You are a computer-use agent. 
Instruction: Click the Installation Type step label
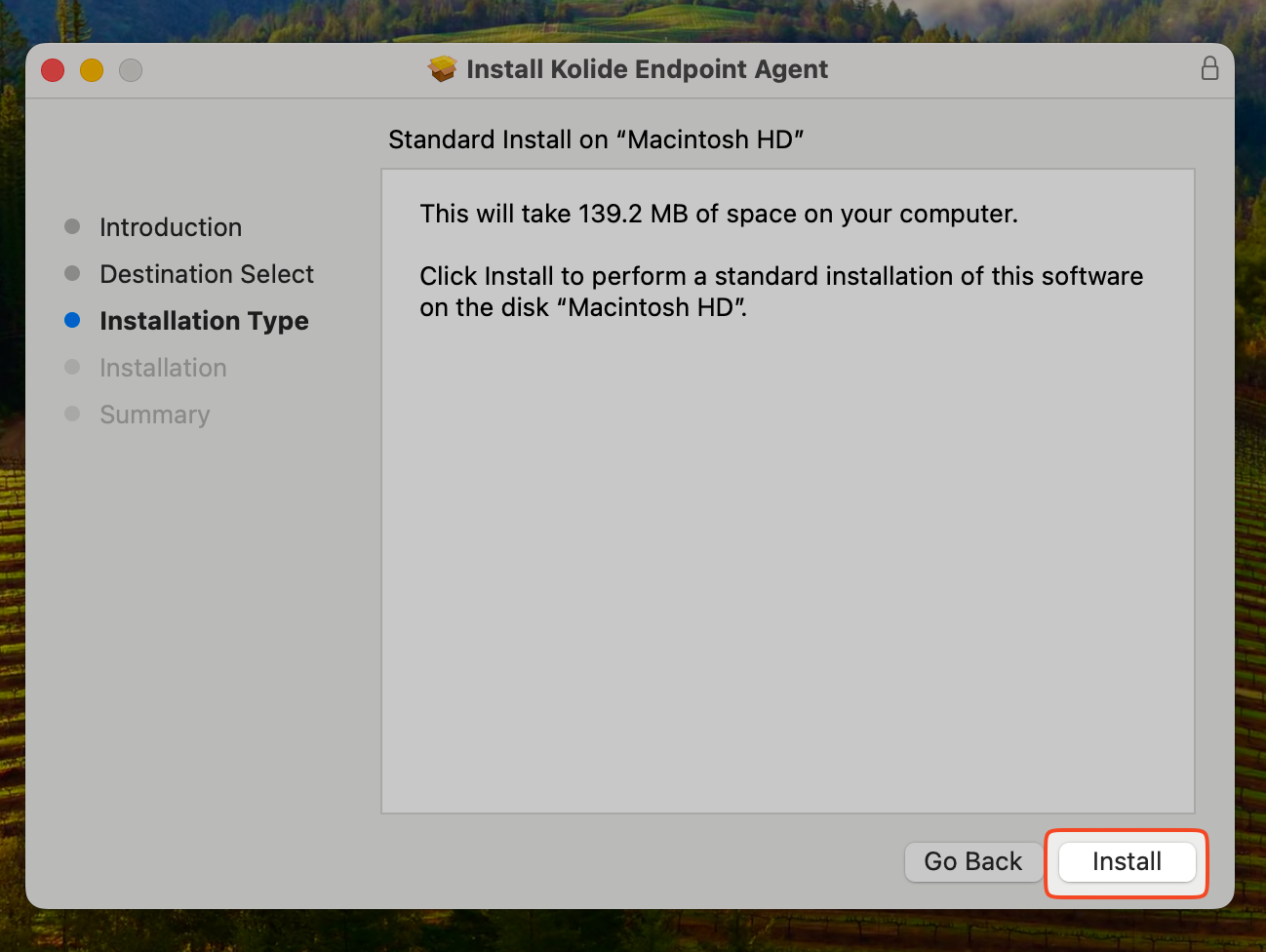click(204, 321)
